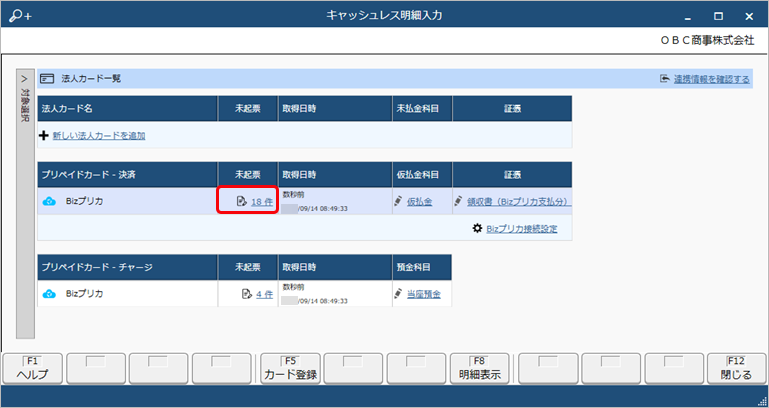Click pencil icon next to 仮払金
This screenshot has width=769, height=408.
pos(398,201)
